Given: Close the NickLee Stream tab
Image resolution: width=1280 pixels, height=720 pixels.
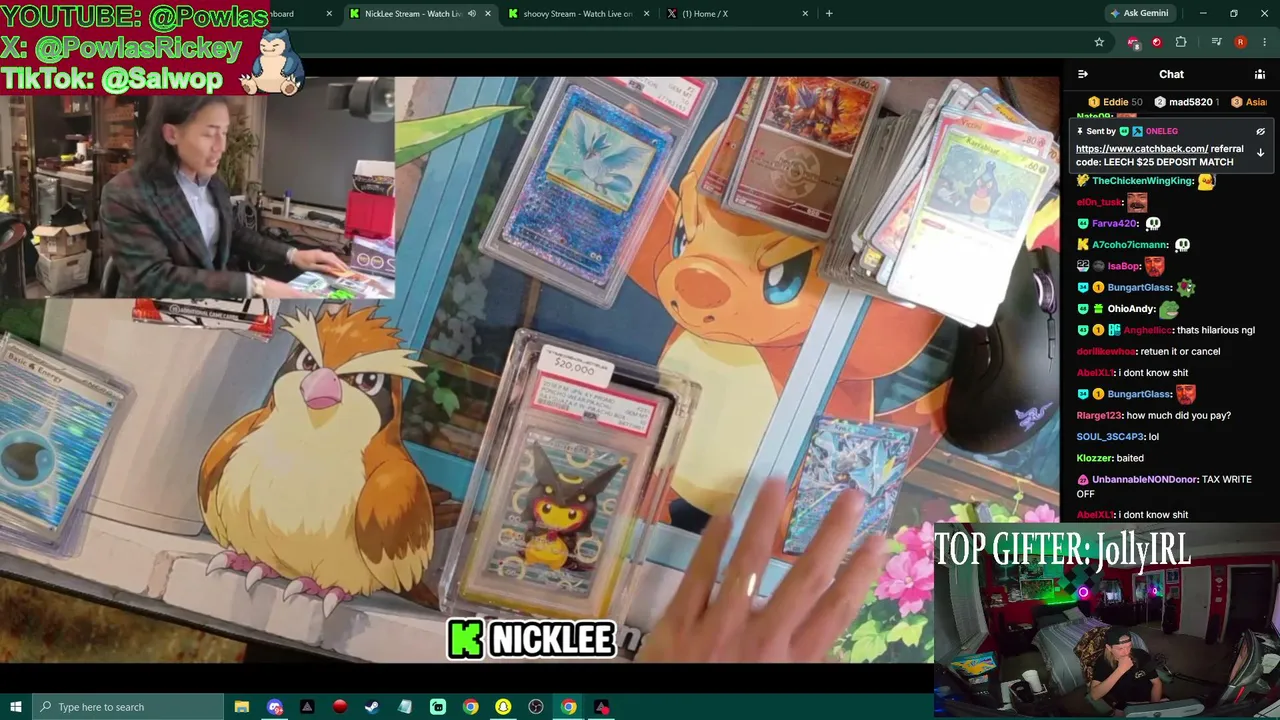Looking at the screenshot, I should point(488,14).
